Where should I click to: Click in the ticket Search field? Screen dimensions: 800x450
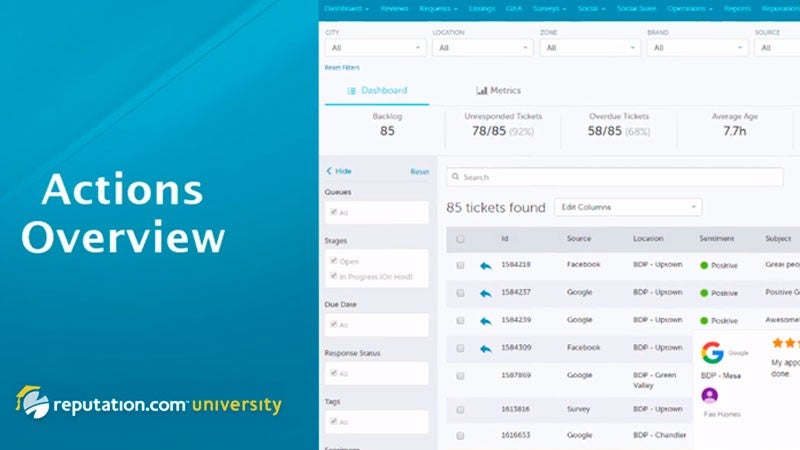pos(615,177)
